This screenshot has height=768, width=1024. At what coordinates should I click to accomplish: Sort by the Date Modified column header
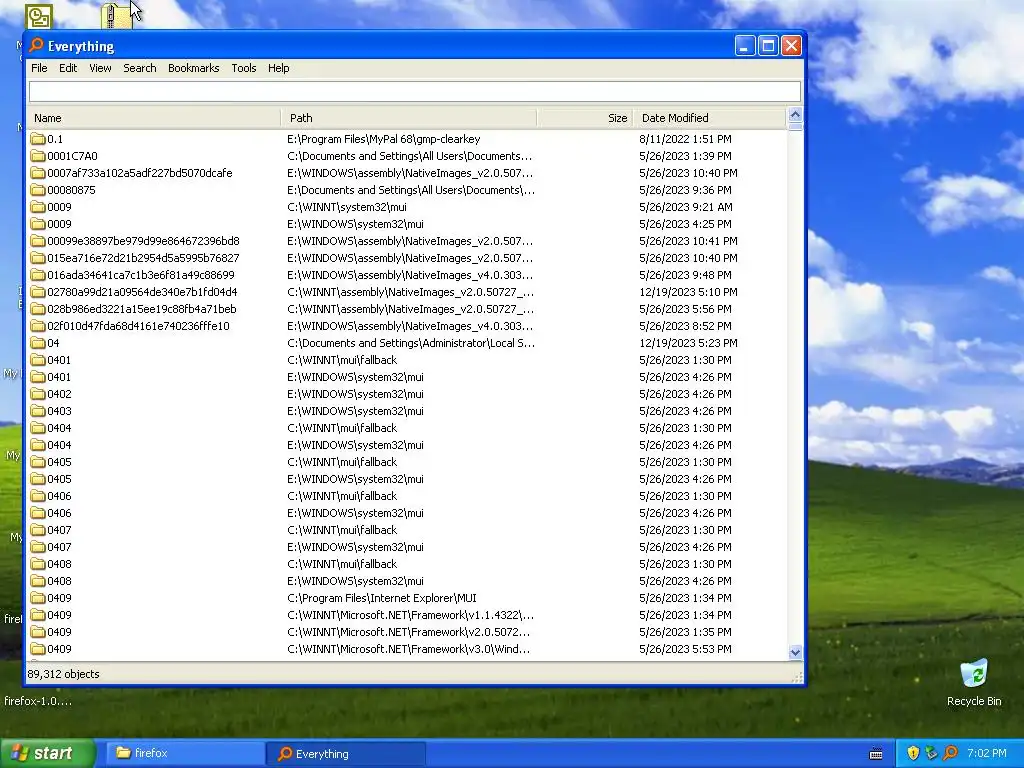pyautogui.click(x=710, y=118)
